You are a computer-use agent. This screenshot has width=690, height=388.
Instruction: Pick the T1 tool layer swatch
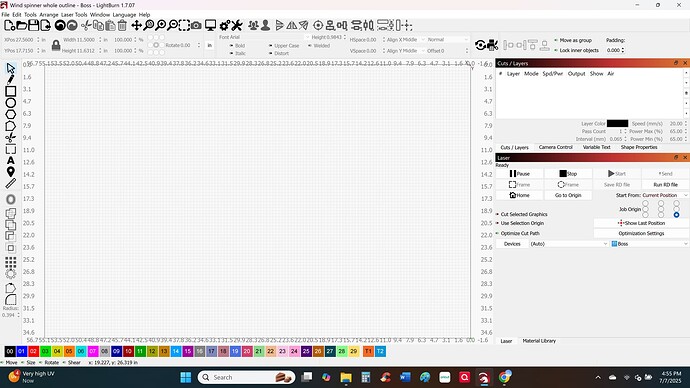coord(368,351)
